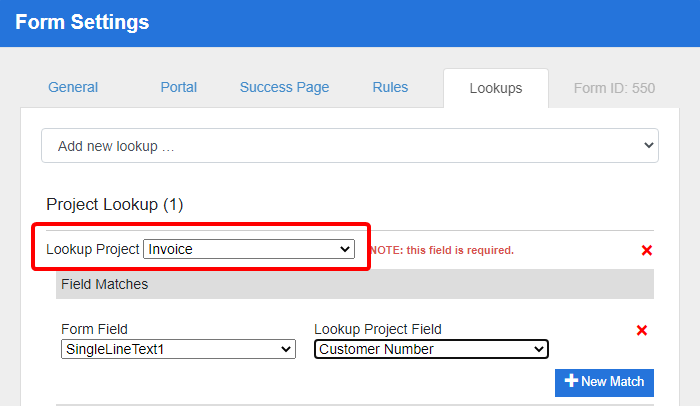
Task: Click the Lookups tab
Action: tap(496, 89)
